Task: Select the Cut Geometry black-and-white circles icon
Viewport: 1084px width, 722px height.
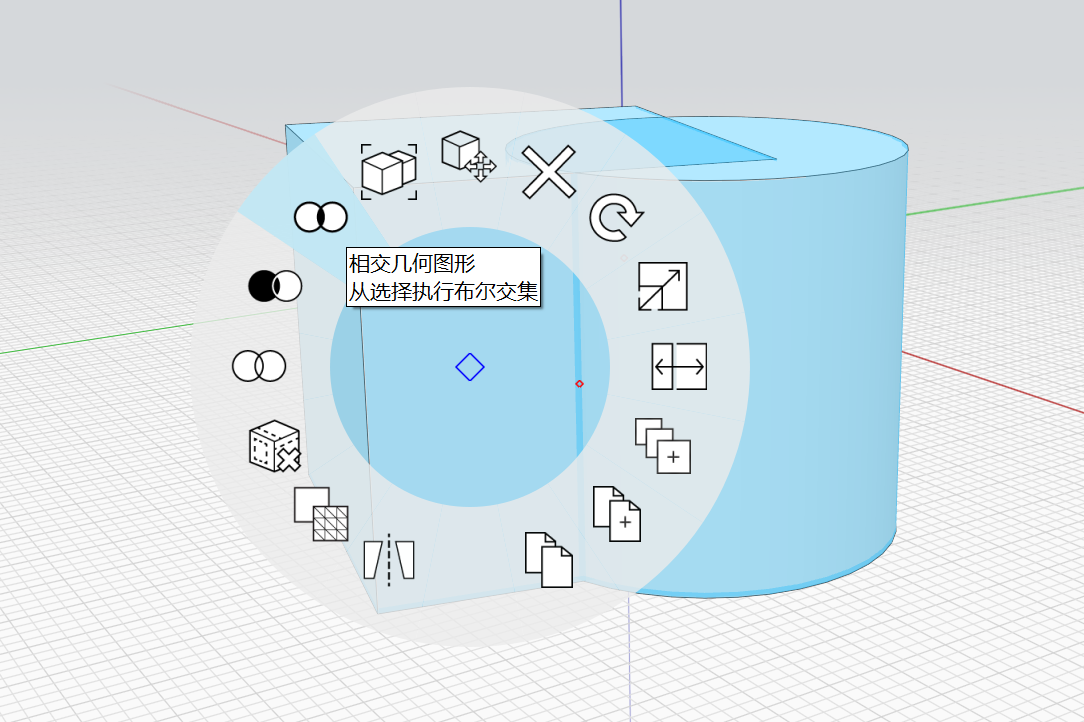Action: pos(274,286)
